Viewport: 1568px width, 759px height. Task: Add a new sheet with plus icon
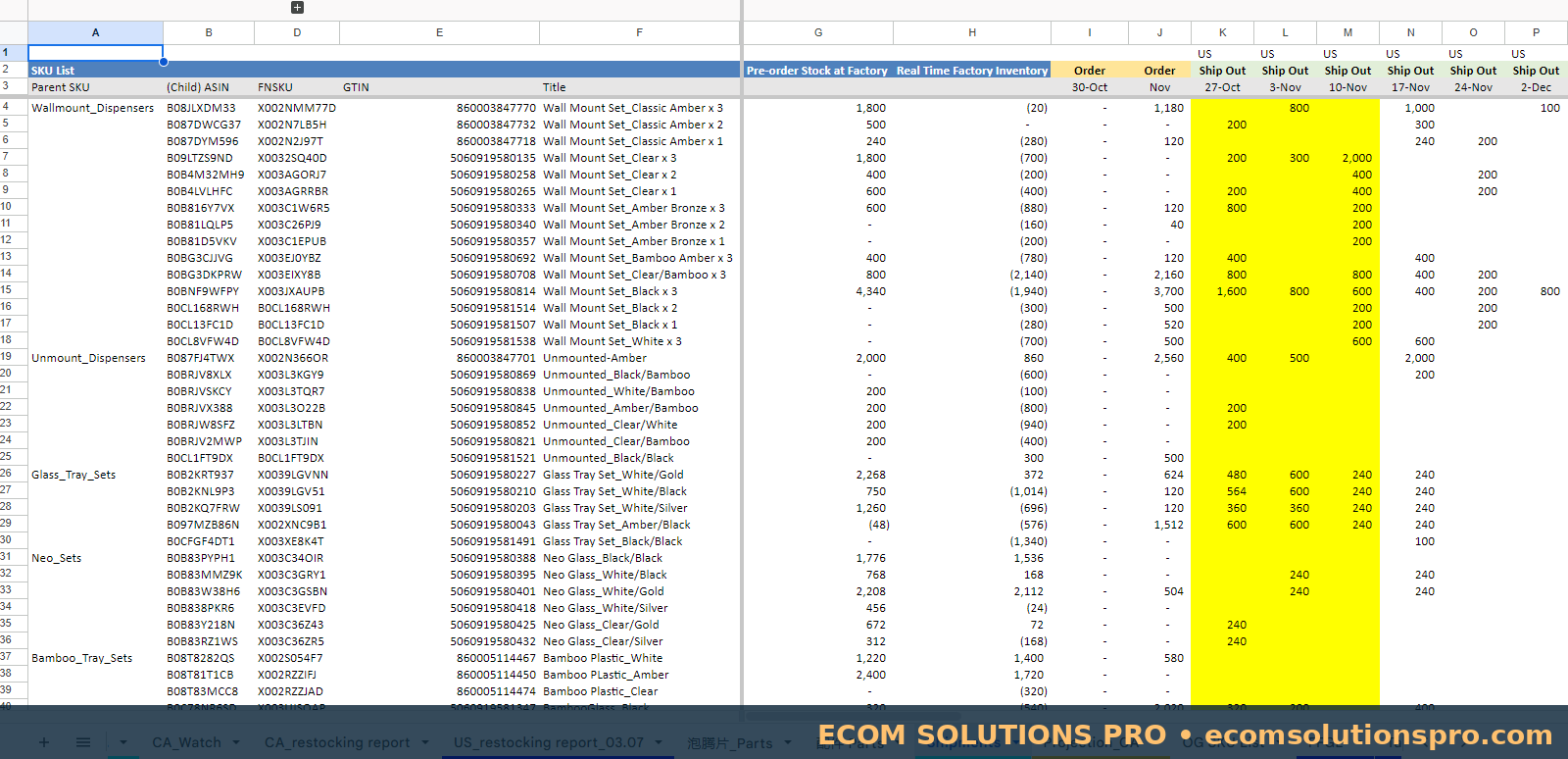point(43,742)
